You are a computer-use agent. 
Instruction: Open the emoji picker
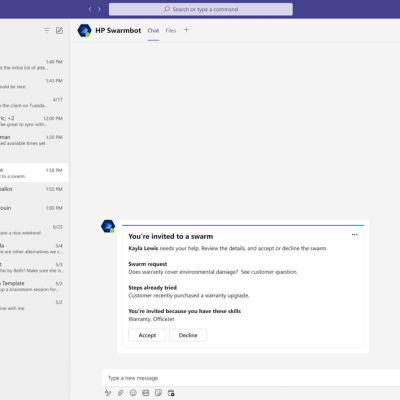[x=133, y=393]
